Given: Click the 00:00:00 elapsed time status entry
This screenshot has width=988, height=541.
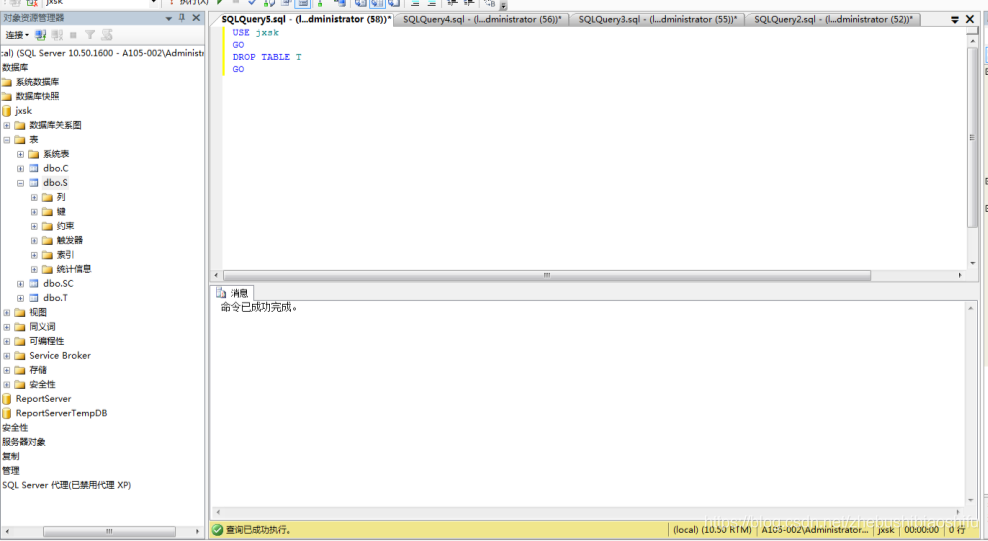Looking at the screenshot, I should 922,530.
